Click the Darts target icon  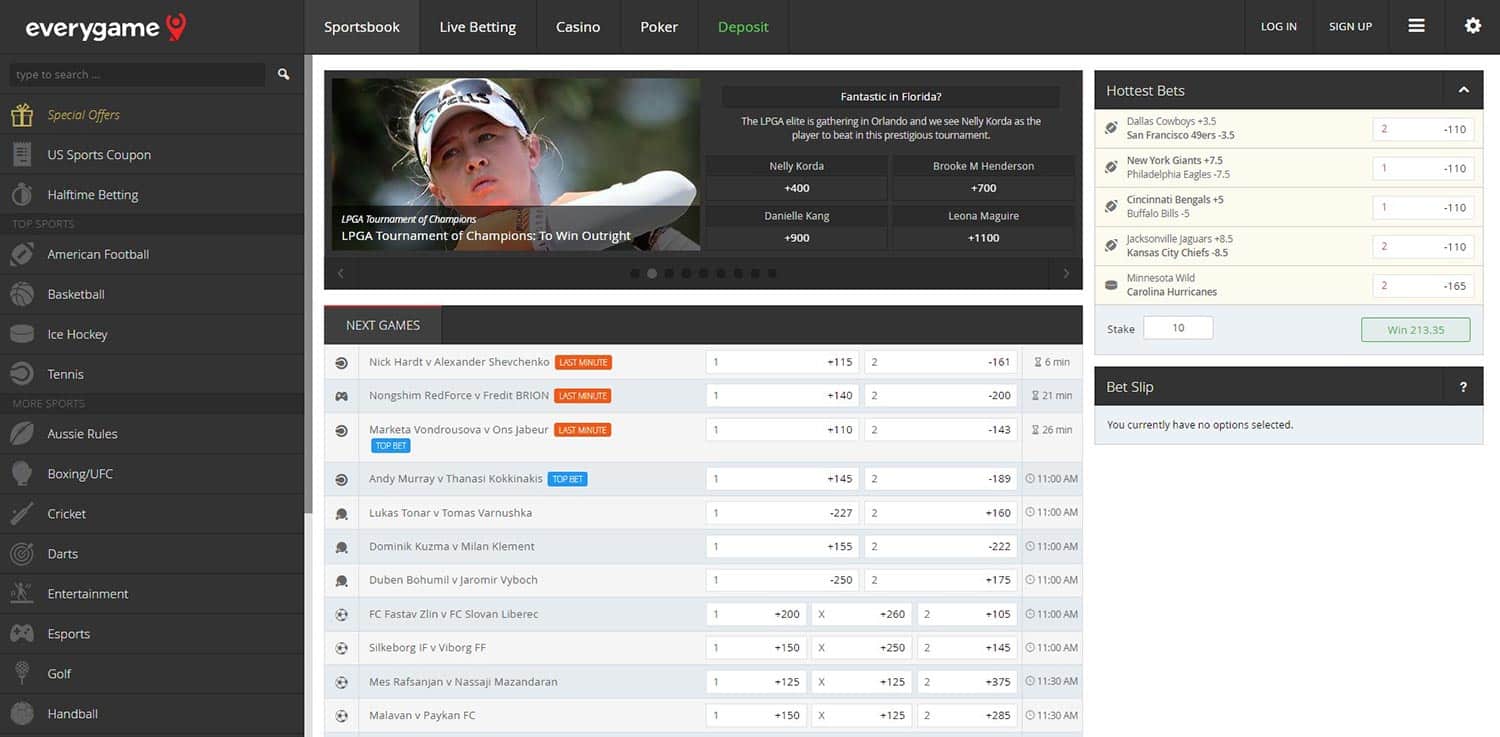coord(22,554)
